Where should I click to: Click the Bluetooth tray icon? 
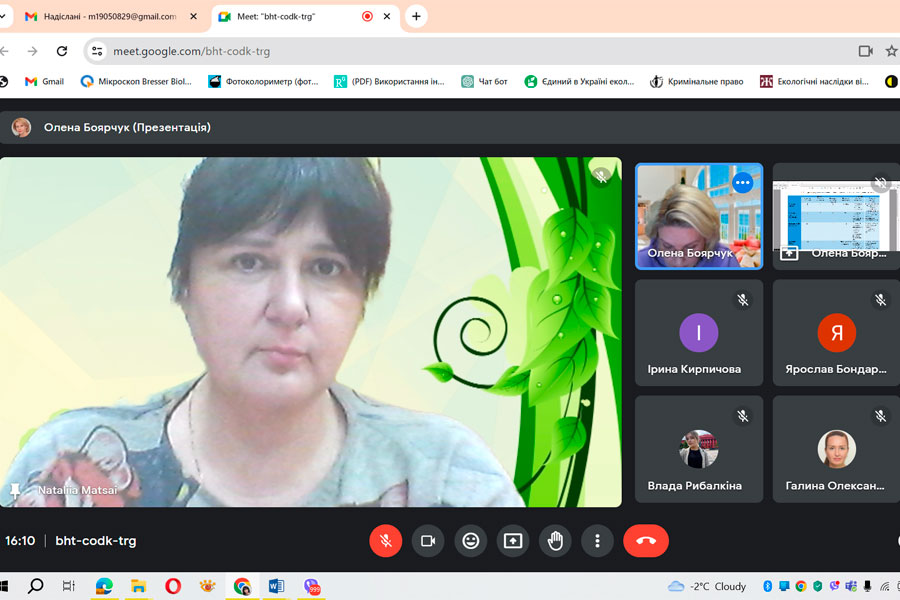pyautogui.click(x=767, y=586)
